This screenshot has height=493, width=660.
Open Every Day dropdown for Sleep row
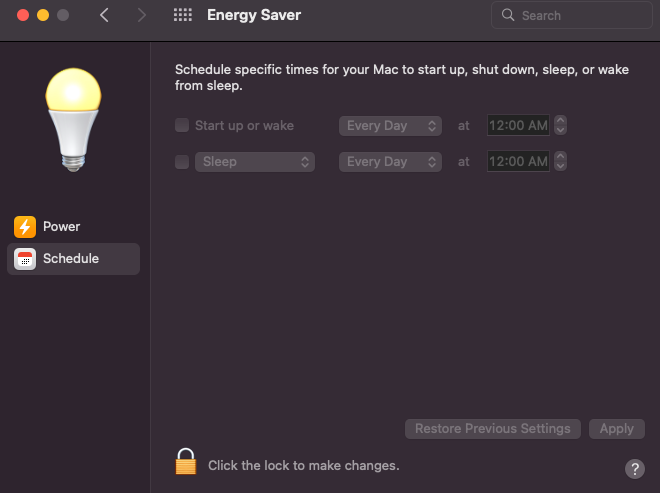390,161
